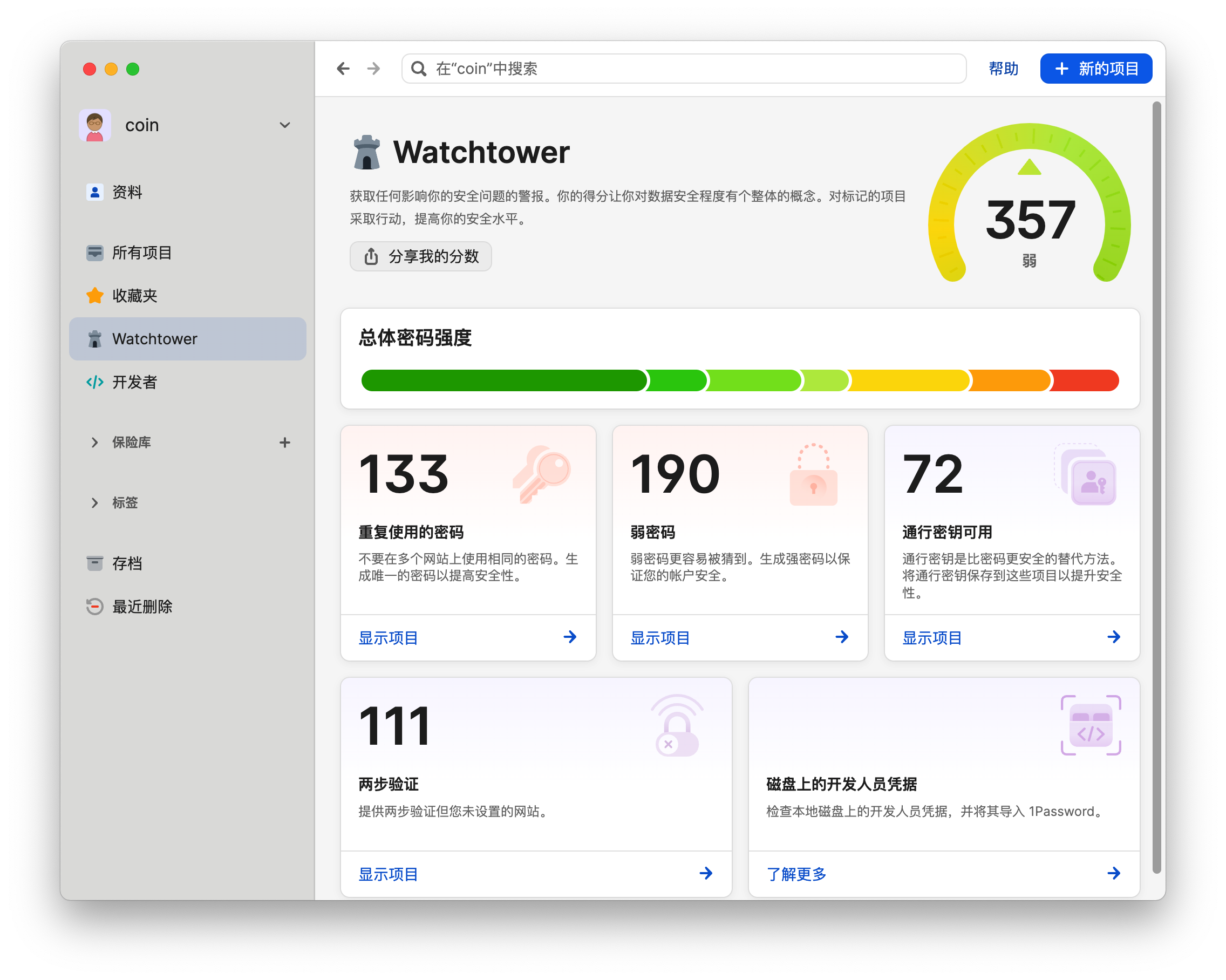The height and width of the screenshot is (980, 1226).
Task: Go back with the left arrow
Action: (x=343, y=69)
